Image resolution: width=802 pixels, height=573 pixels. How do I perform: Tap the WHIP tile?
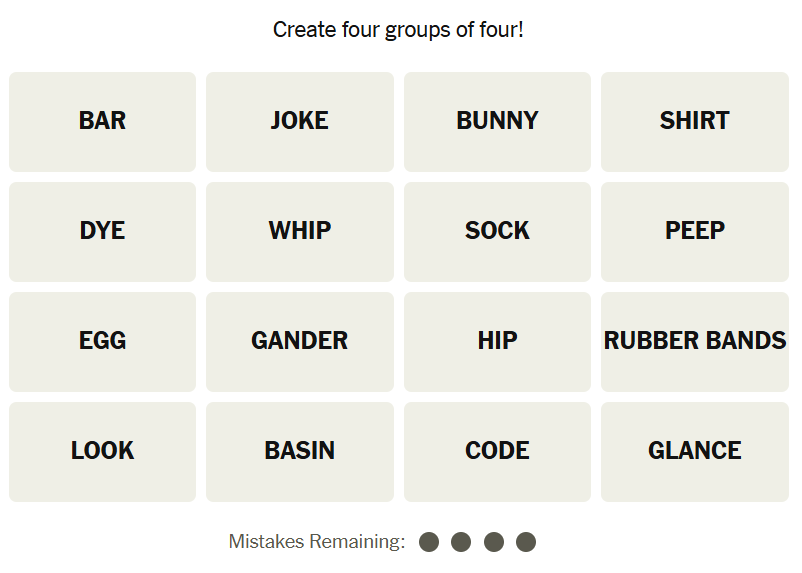(x=299, y=231)
